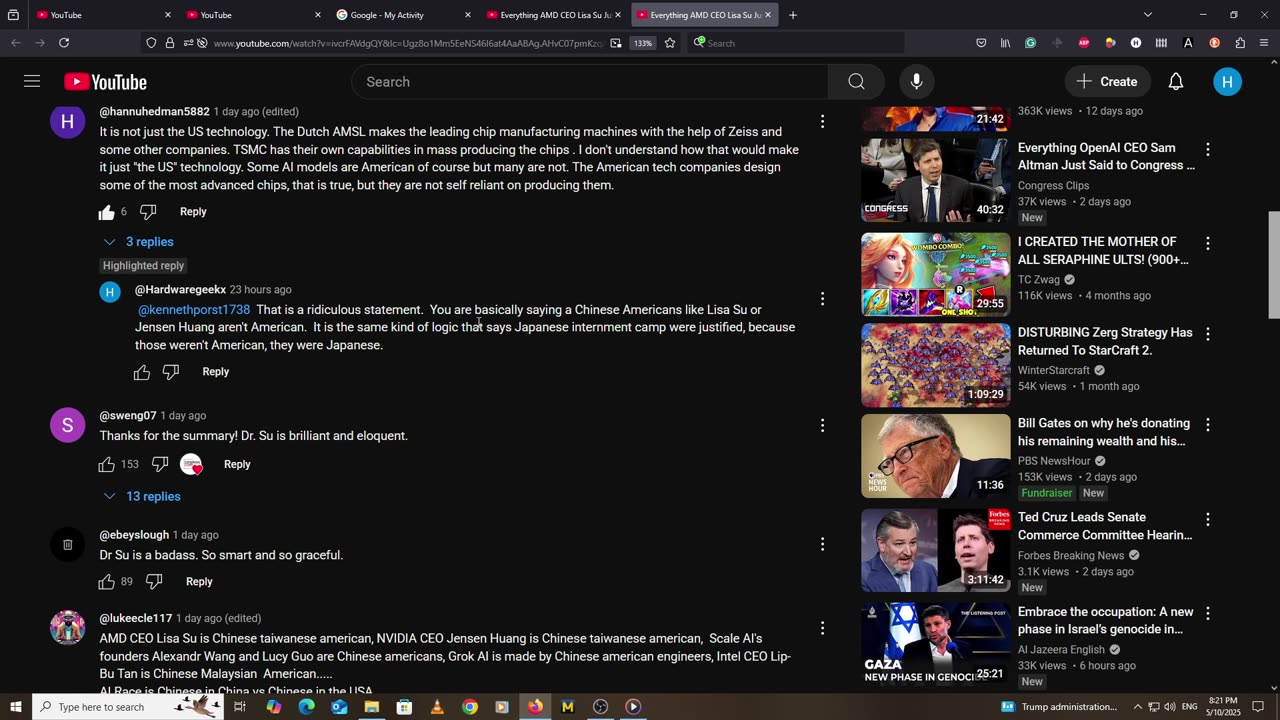Dislike the @hannuhedman5882 comment
The height and width of the screenshot is (720, 1280).
point(148,212)
